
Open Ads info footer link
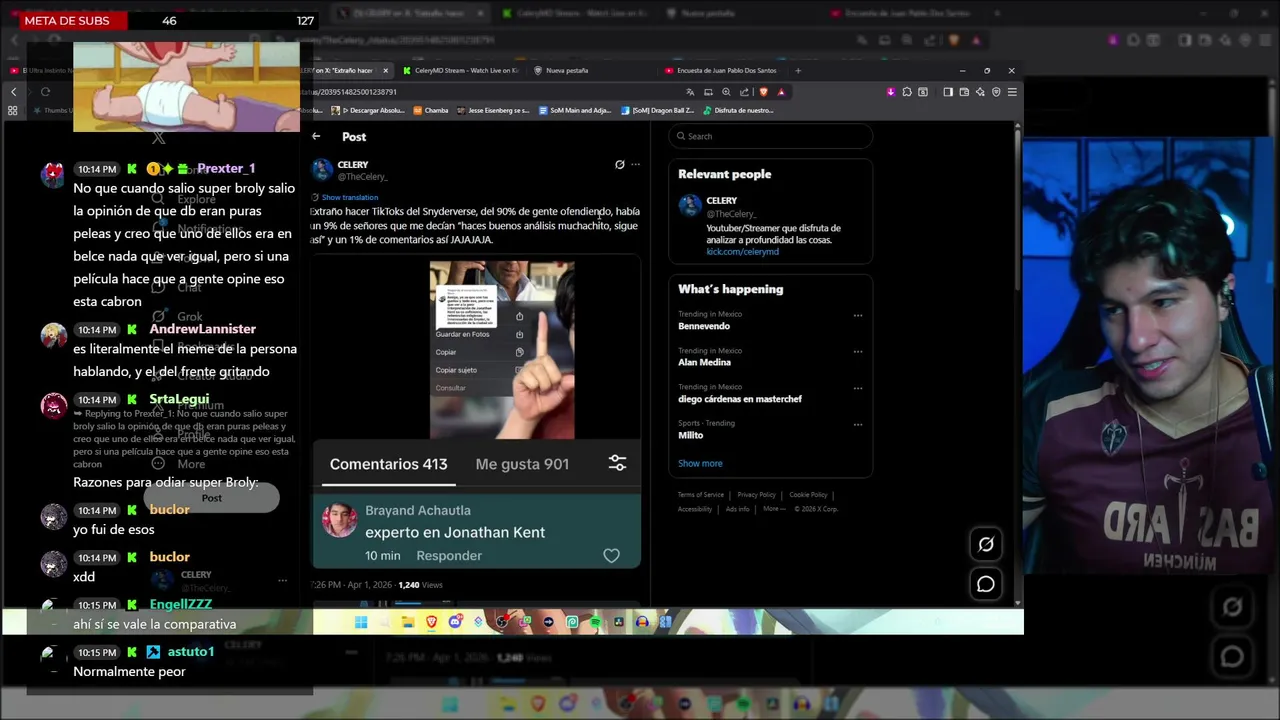pos(737,509)
